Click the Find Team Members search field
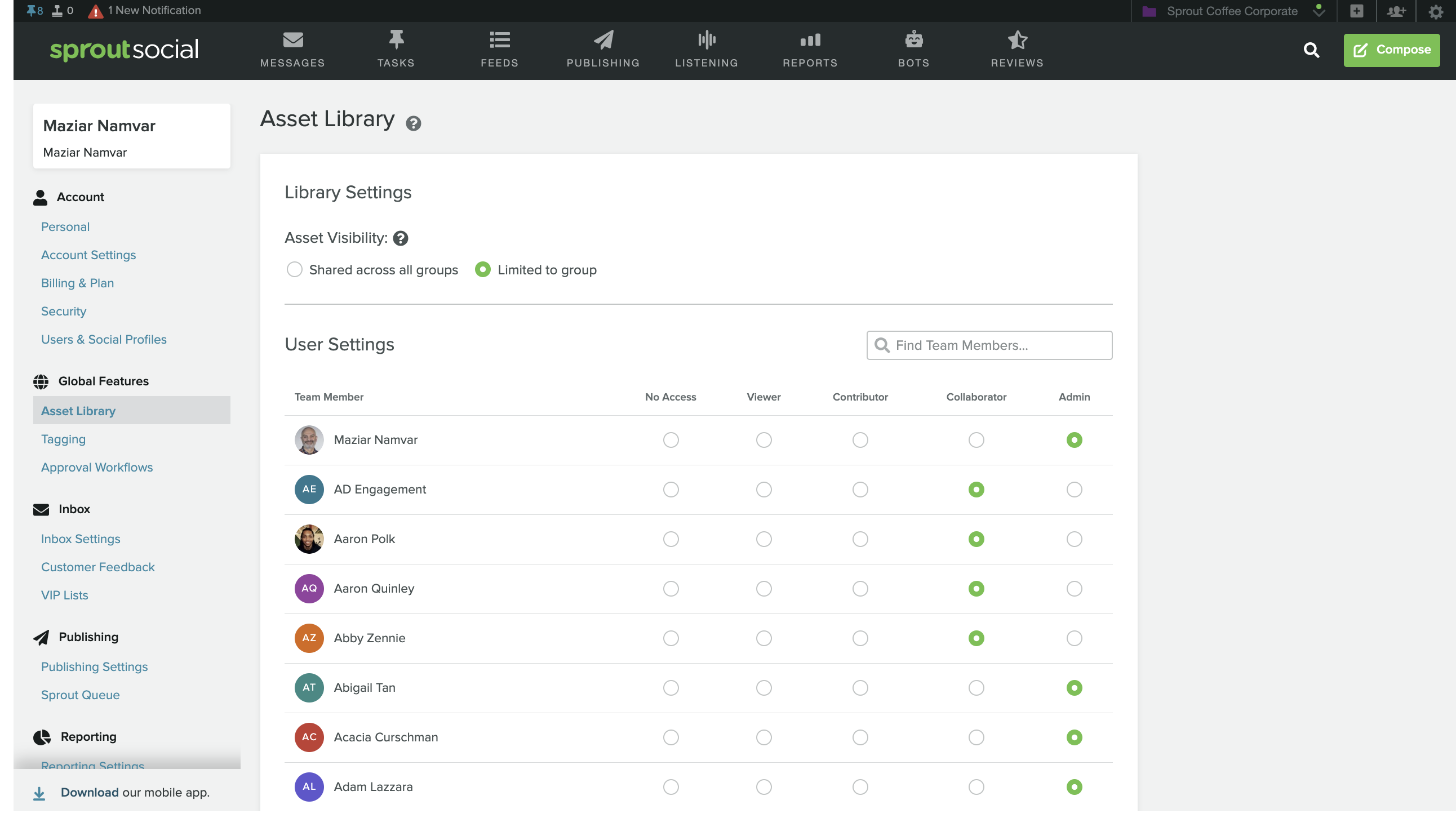 coord(989,345)
